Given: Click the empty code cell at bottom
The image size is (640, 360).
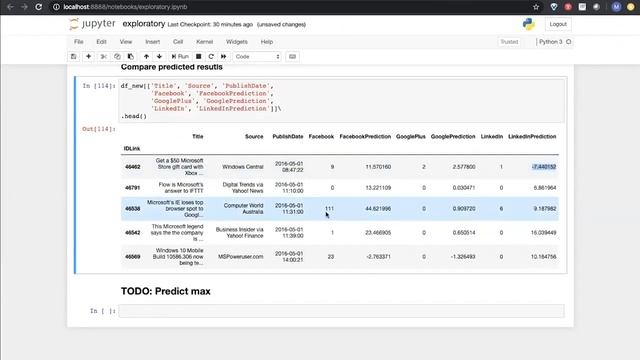Looking at the screenshot, I should (342, 311).
